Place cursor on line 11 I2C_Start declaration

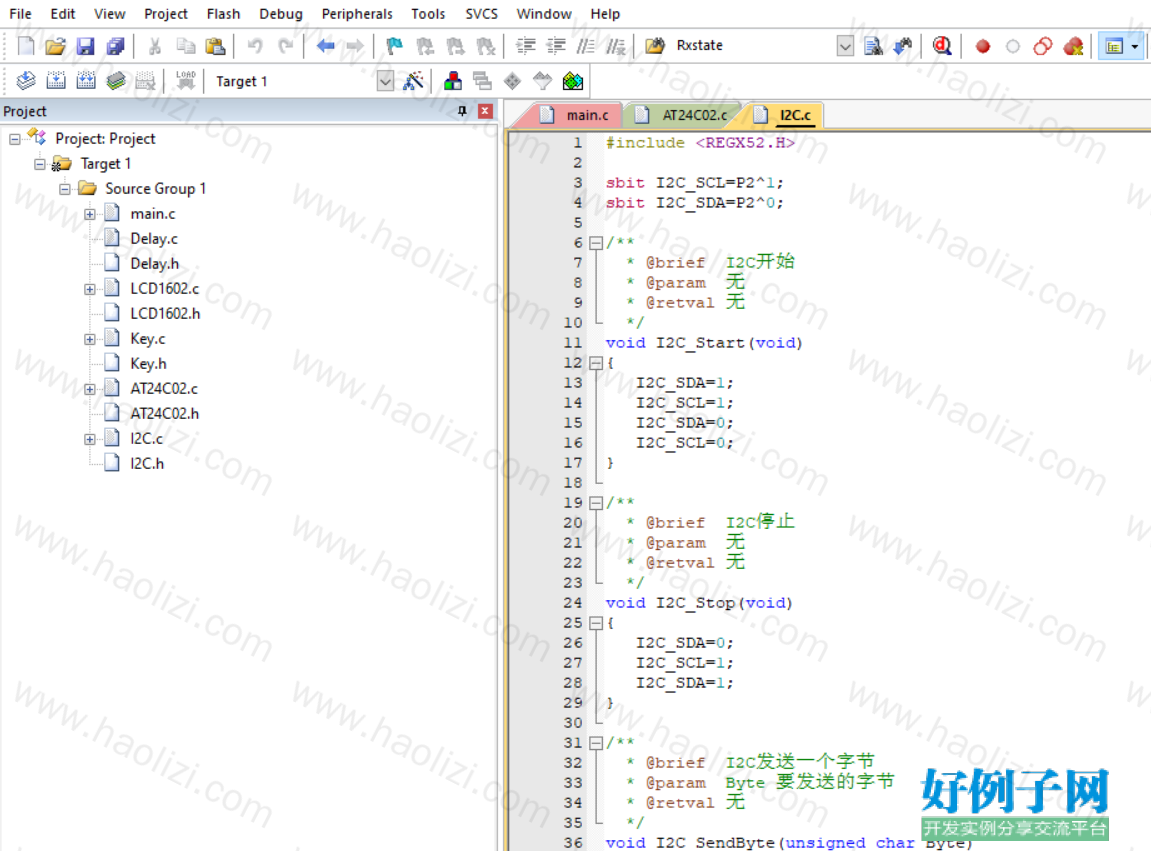click(x=704, y=343)
